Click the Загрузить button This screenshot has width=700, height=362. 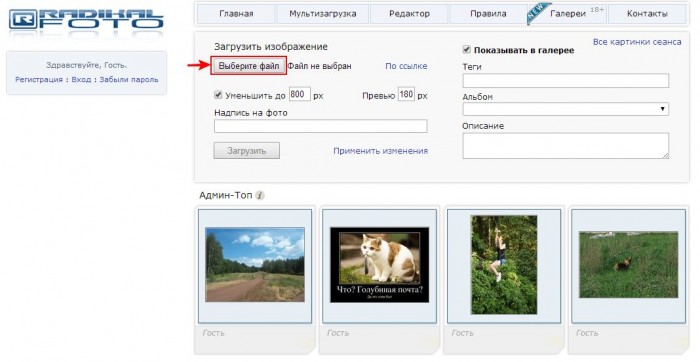(247, 151)
